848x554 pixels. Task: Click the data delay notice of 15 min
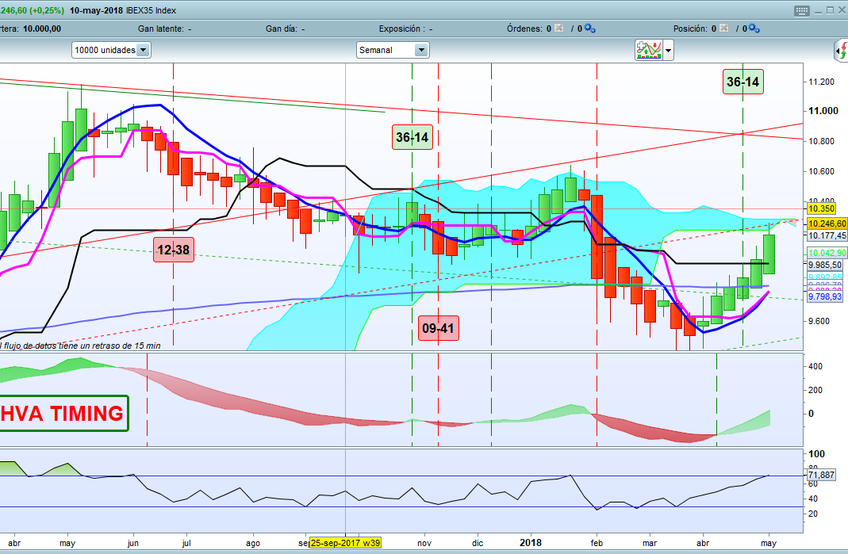click(80, 345)
